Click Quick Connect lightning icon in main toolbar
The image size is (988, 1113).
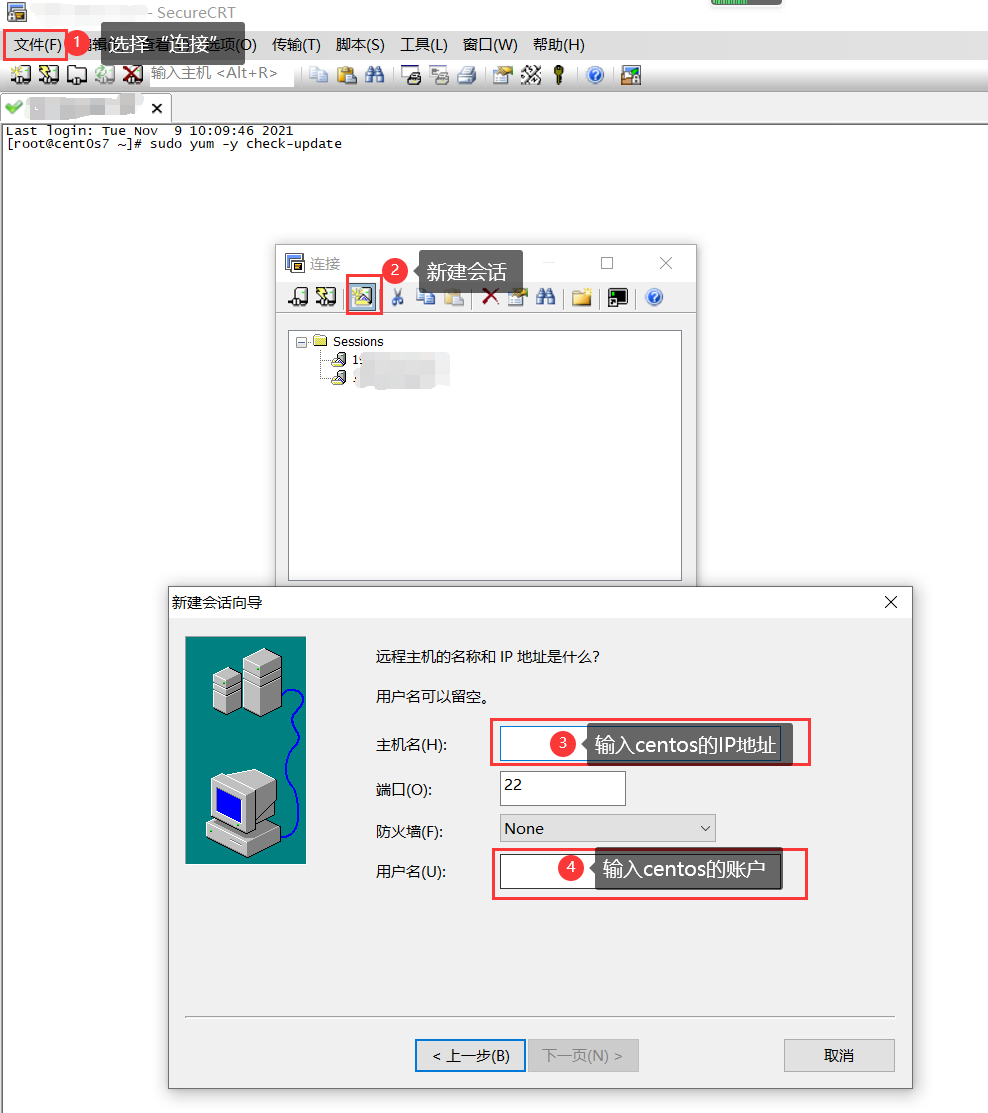(x=49, y=75)
